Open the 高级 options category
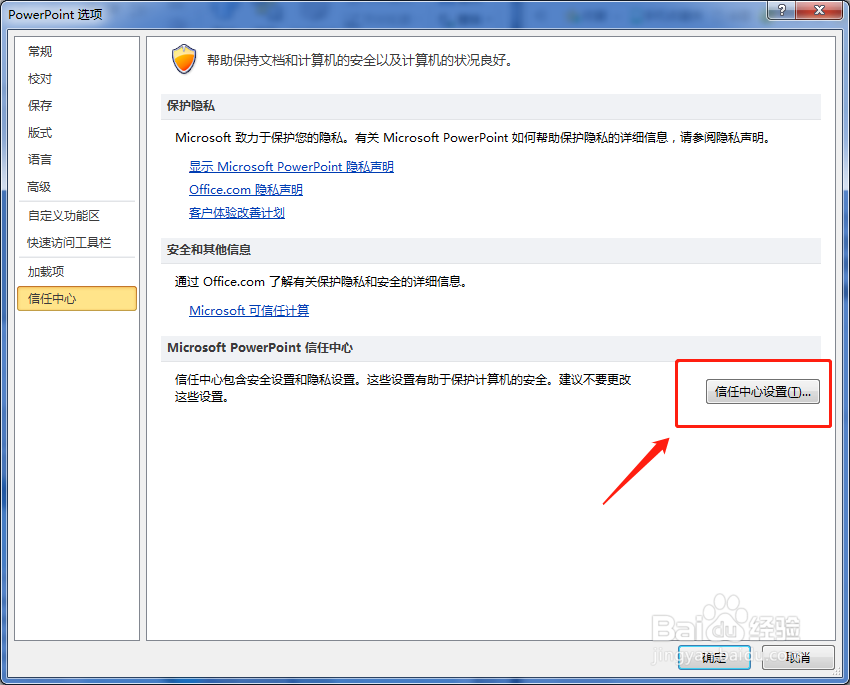 tap(40, 187)
